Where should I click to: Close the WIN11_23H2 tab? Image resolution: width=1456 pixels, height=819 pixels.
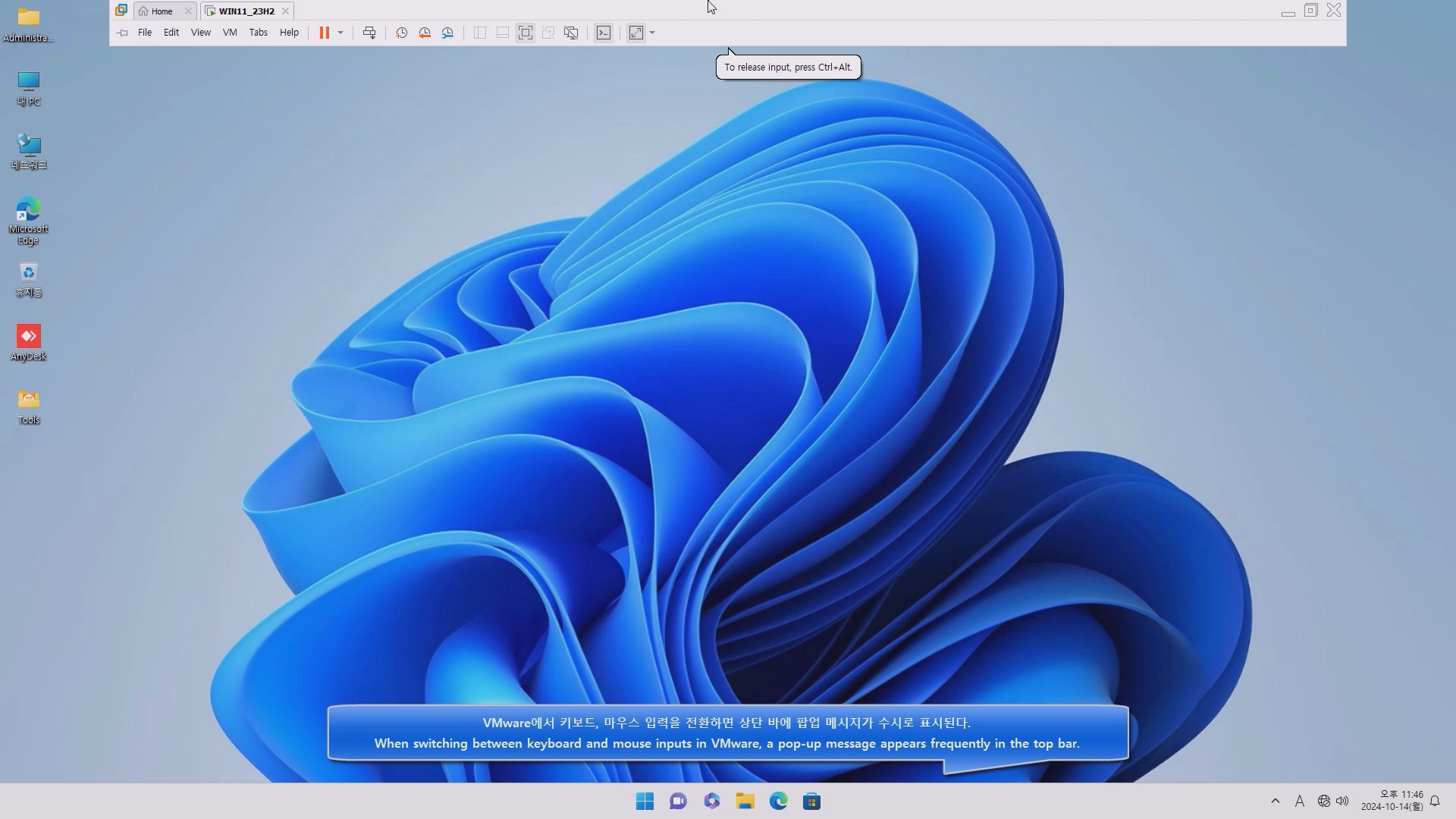point(285,11)
